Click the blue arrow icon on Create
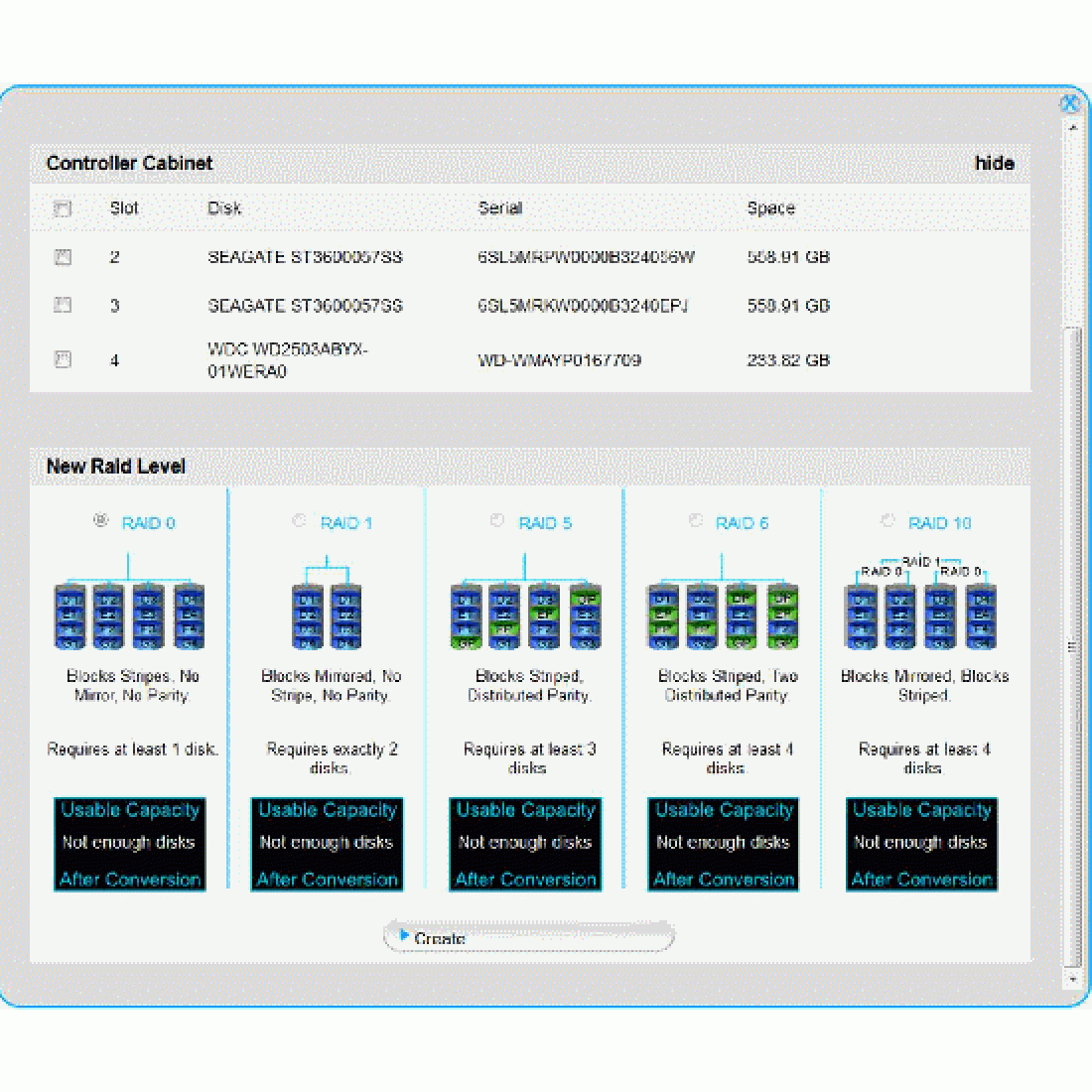Viewport: 1092px width, 1092px height. 403,935
